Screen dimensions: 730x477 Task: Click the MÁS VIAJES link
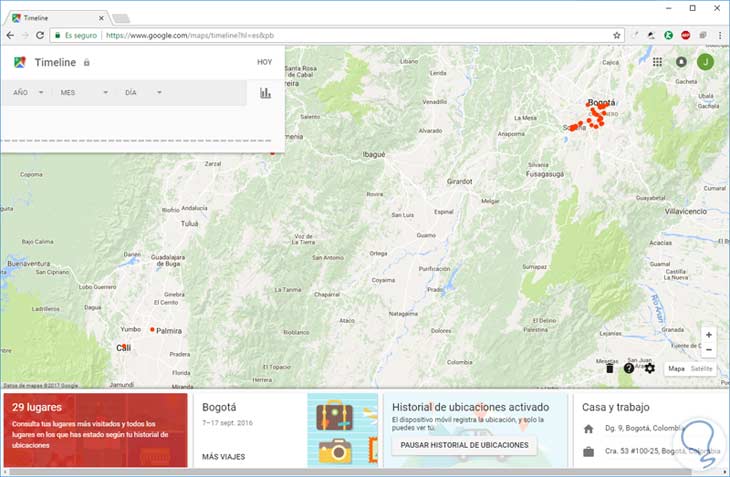(x=223, y=457)
